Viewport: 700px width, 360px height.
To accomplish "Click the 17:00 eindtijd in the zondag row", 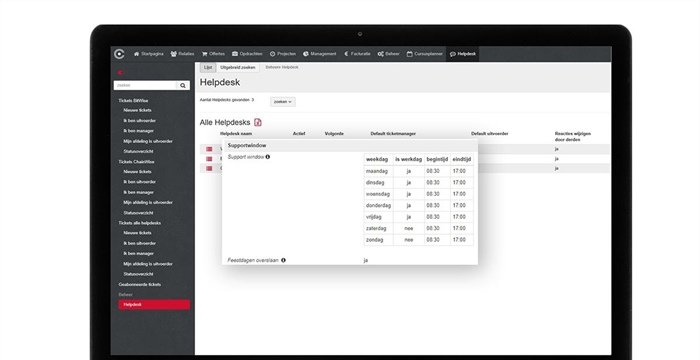I will click(459, 240).
